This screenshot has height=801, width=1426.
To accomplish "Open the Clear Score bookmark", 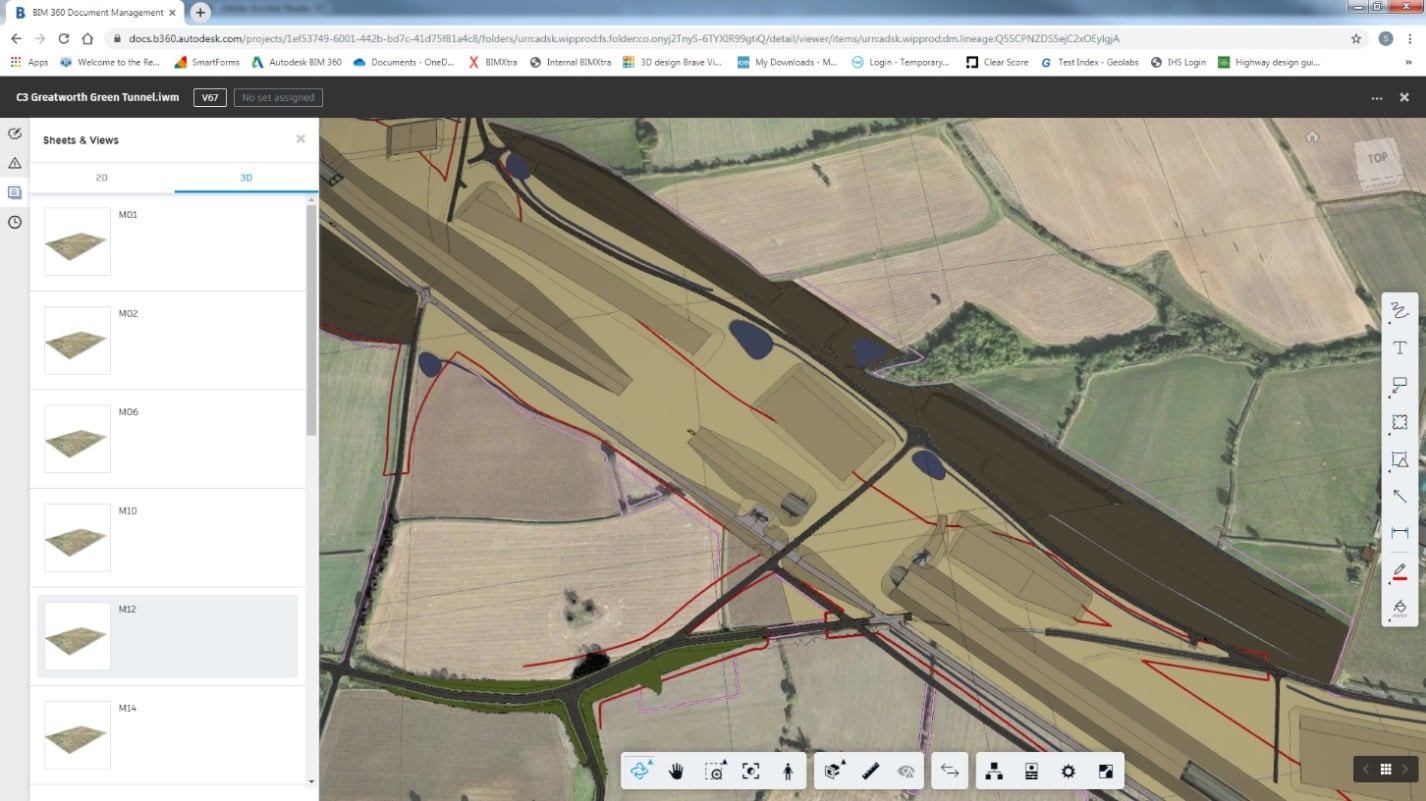I will pyautogui.click(x=998, y=62).
